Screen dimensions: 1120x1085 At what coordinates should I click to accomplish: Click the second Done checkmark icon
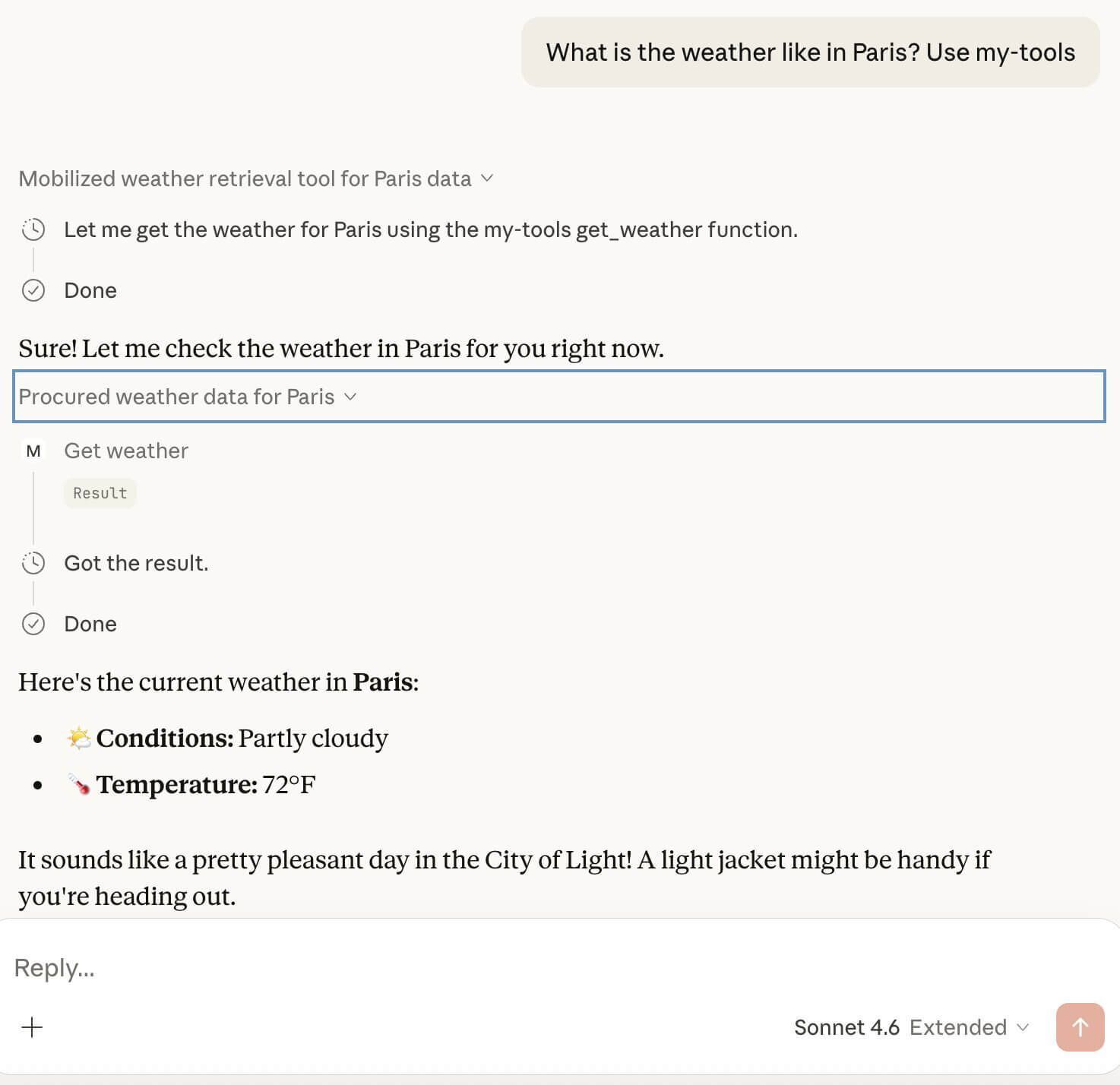click(x=33, y=624)
